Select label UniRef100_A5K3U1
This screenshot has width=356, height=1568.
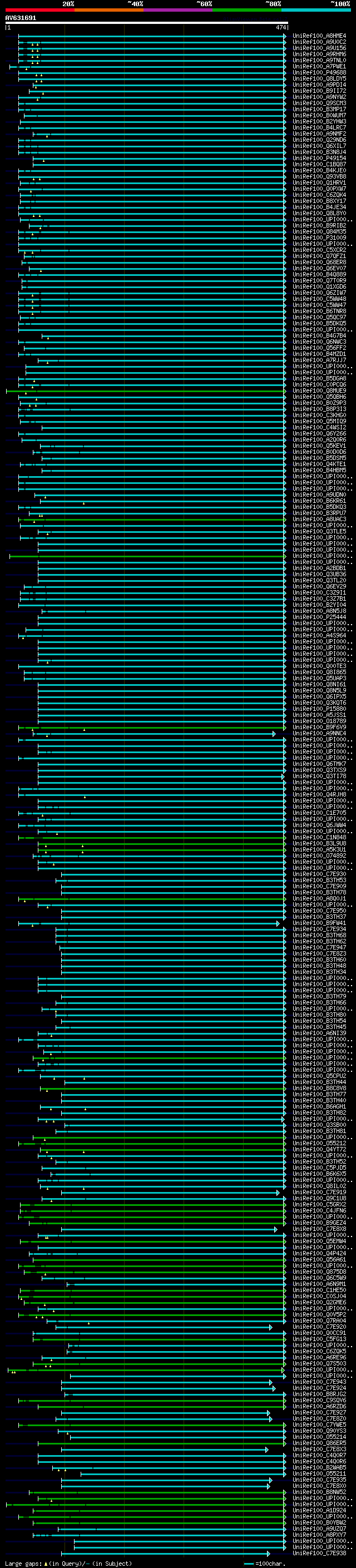[319, 849]
